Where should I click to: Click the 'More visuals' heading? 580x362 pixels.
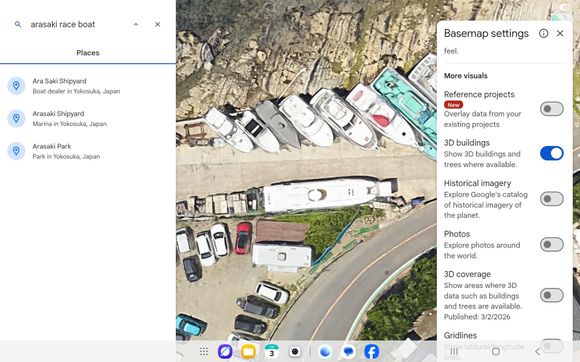[466, 76]
